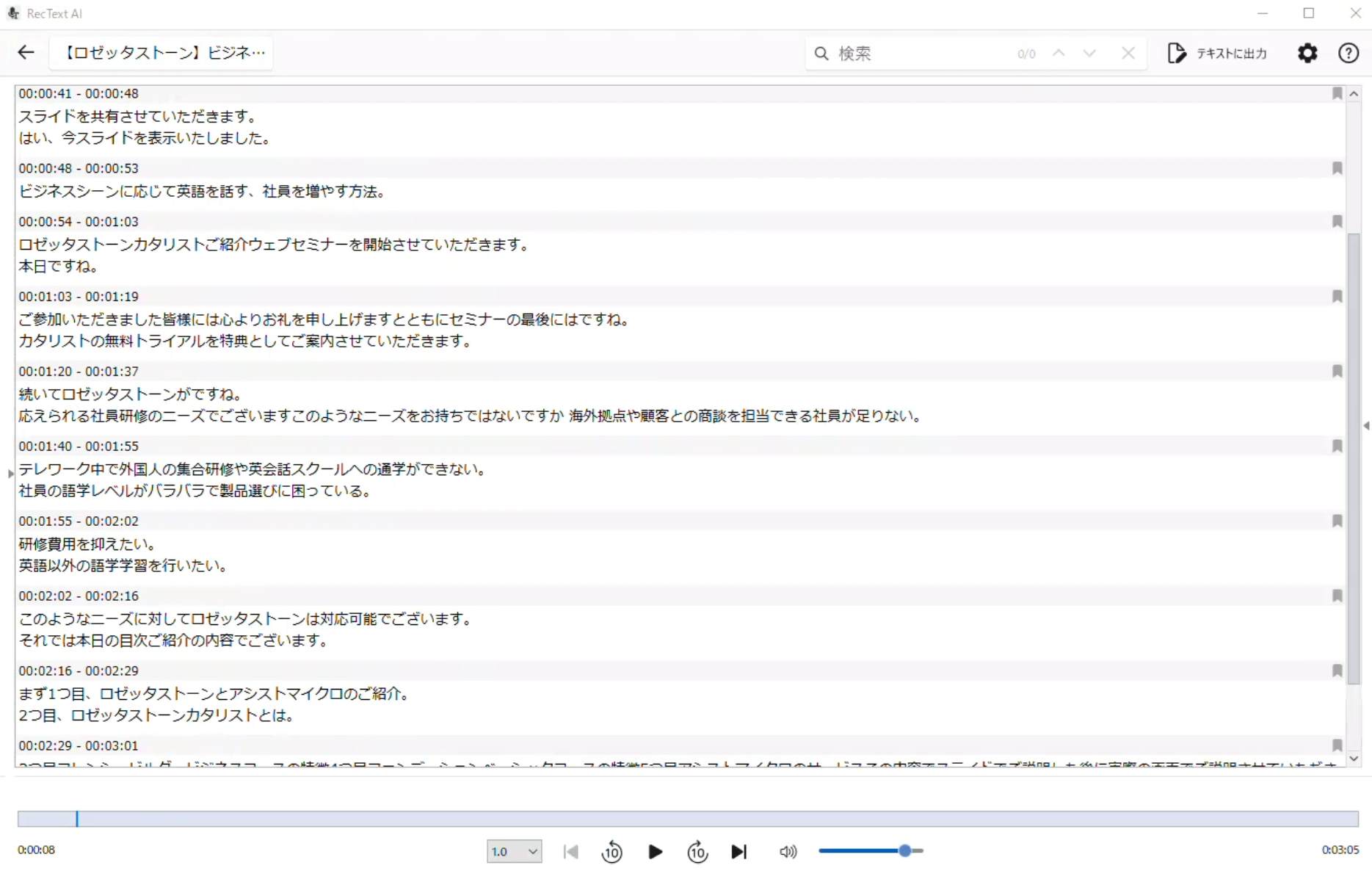
Task: Skip to the end of the audio
Action: 739,851
